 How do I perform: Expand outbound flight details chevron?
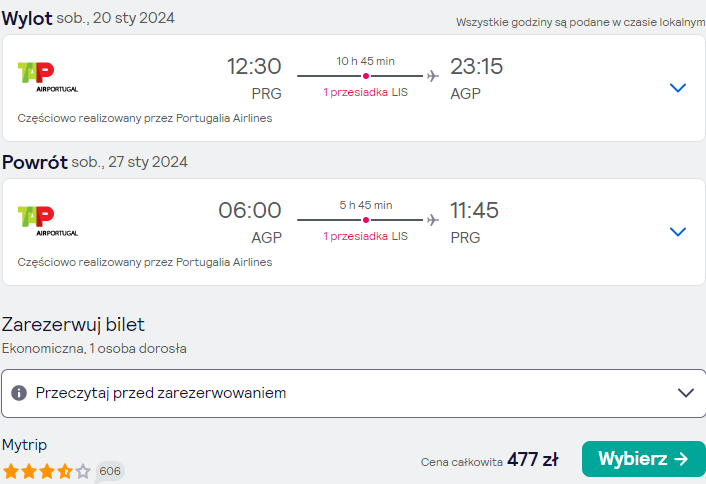tap(678, 87)
